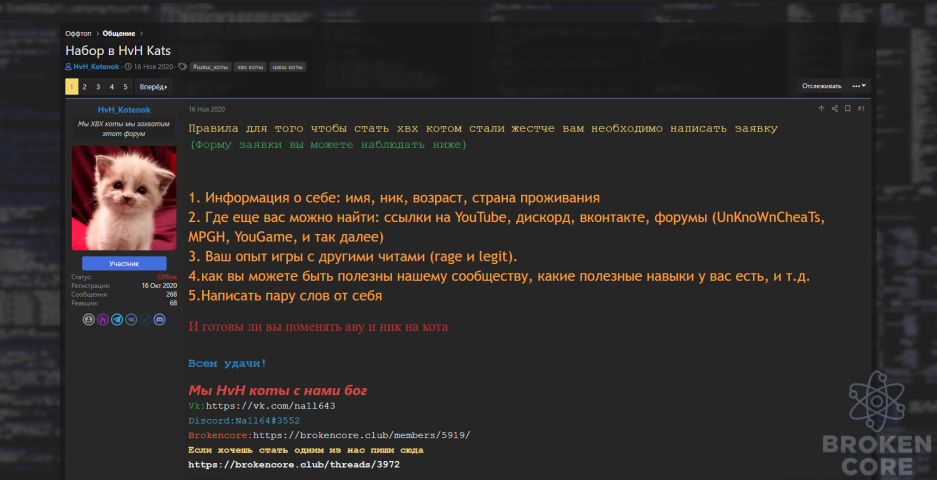
Task: Click the thread date in the header
Action: click(x=154, y=67)
